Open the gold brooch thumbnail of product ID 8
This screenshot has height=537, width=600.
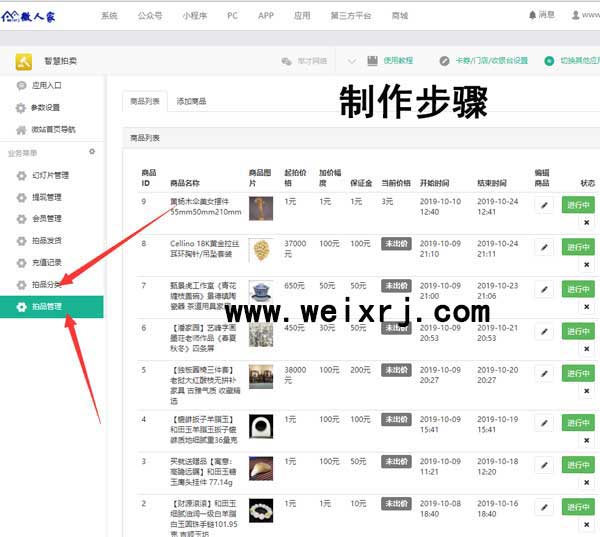click(x=261, y=251)
